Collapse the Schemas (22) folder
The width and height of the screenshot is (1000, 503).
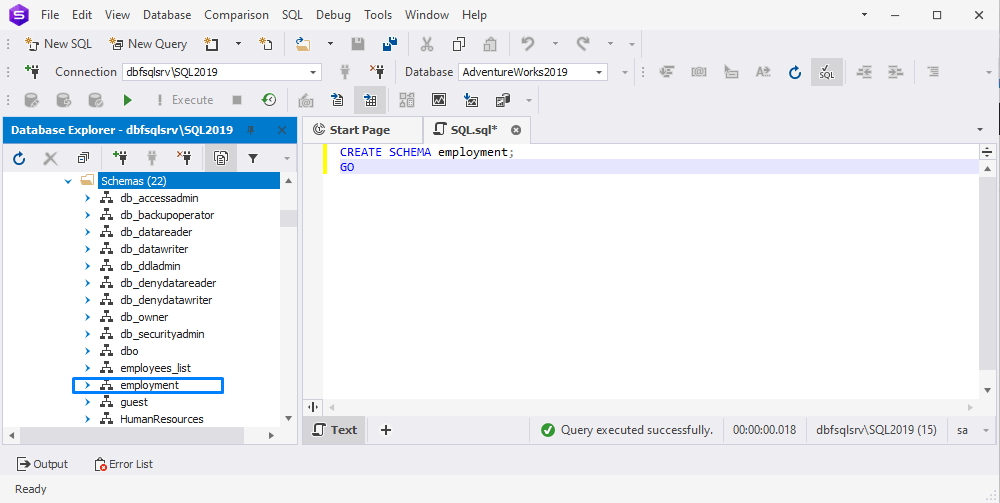click(68, 181)
